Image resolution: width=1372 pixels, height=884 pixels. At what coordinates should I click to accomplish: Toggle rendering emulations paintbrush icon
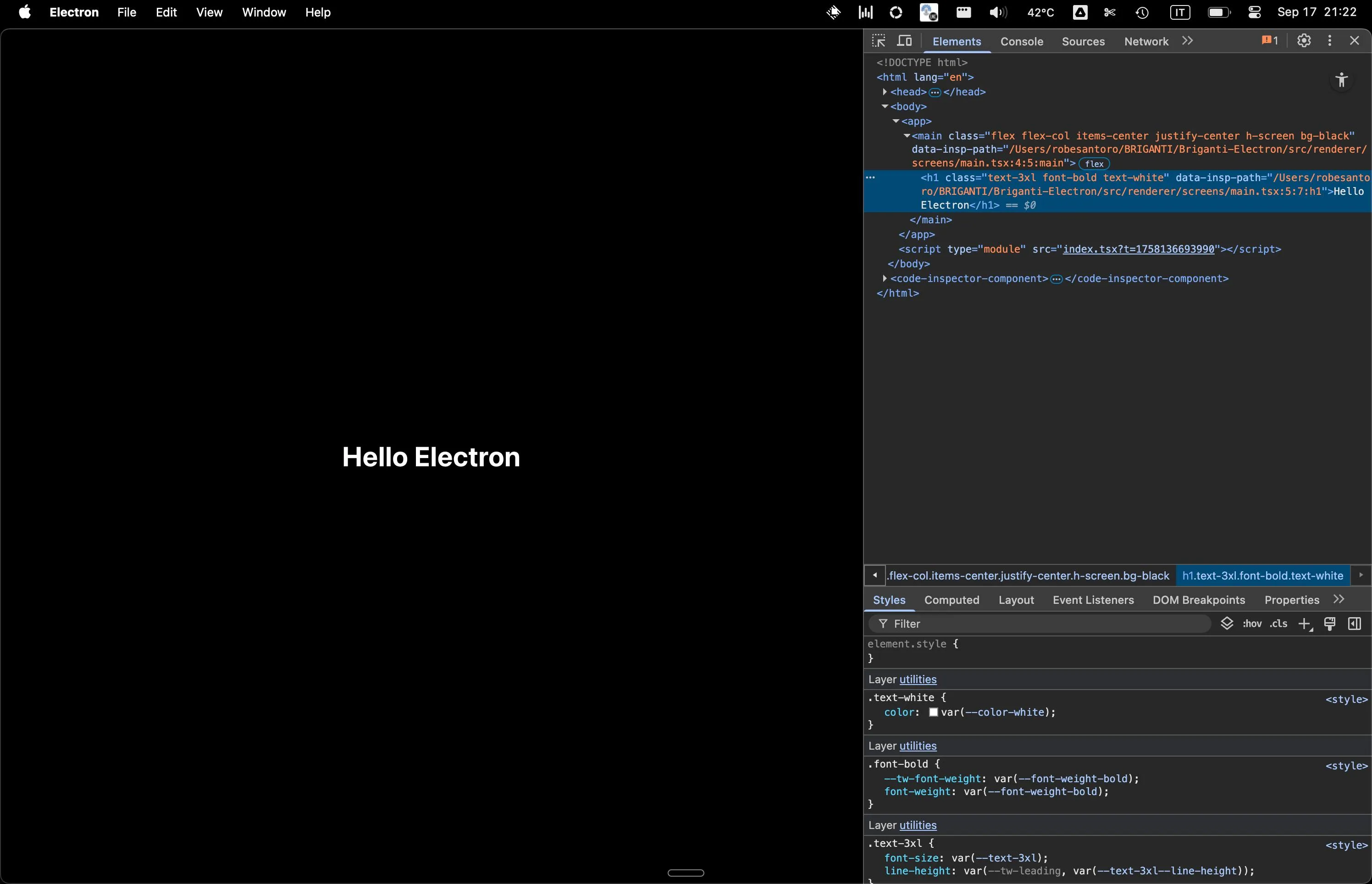tap(1329, 624)
